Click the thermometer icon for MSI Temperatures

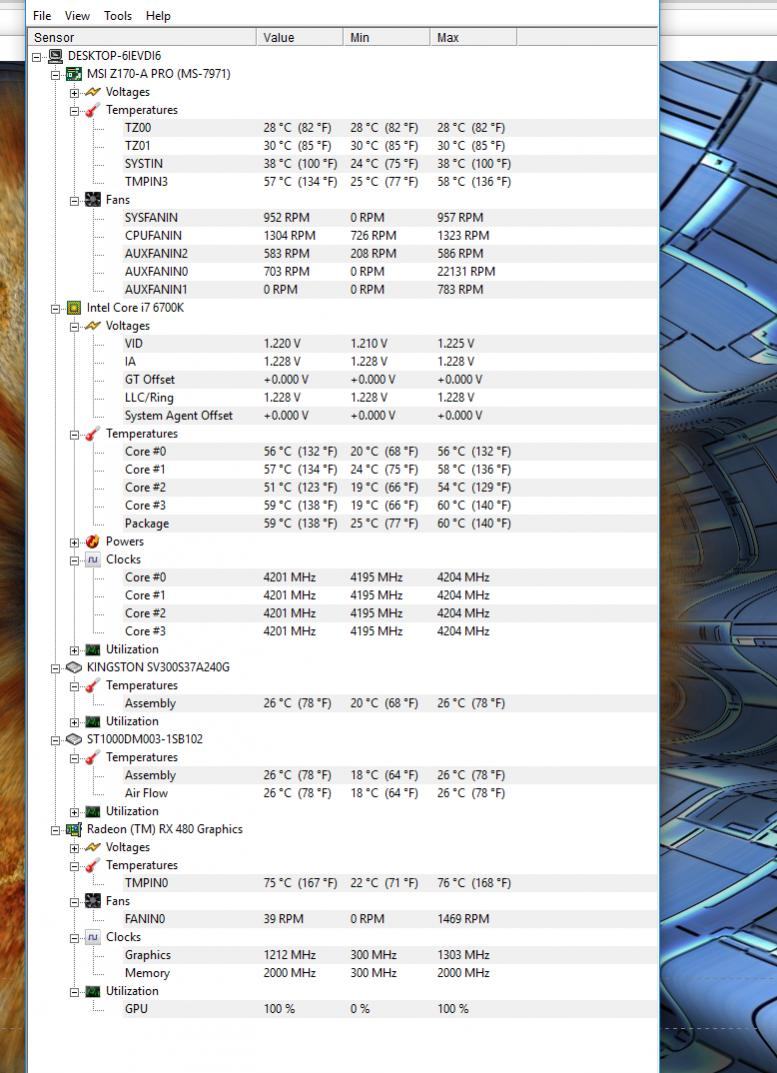pos(92,109)
